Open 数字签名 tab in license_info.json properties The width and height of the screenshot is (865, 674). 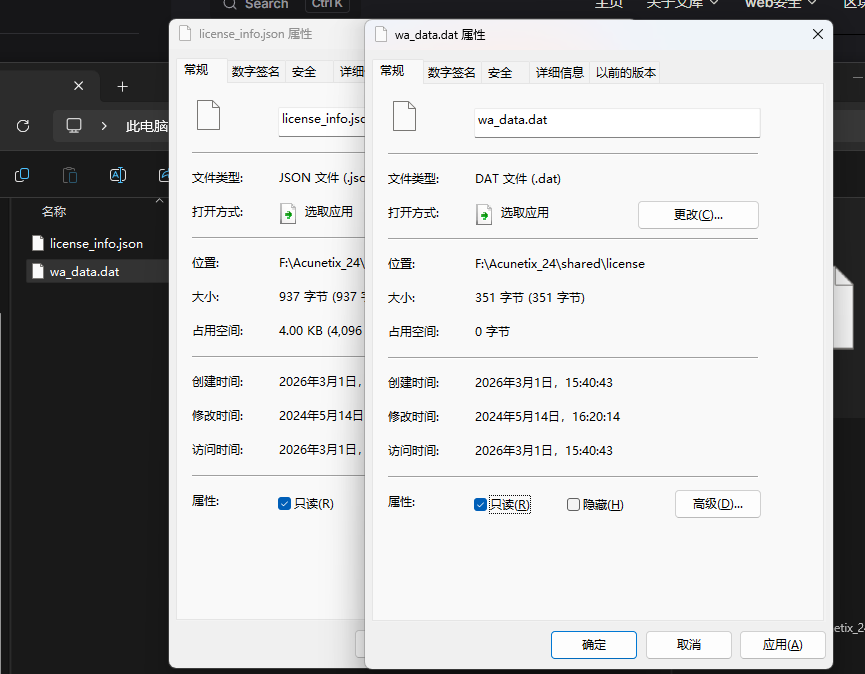[x=256, y=72]
